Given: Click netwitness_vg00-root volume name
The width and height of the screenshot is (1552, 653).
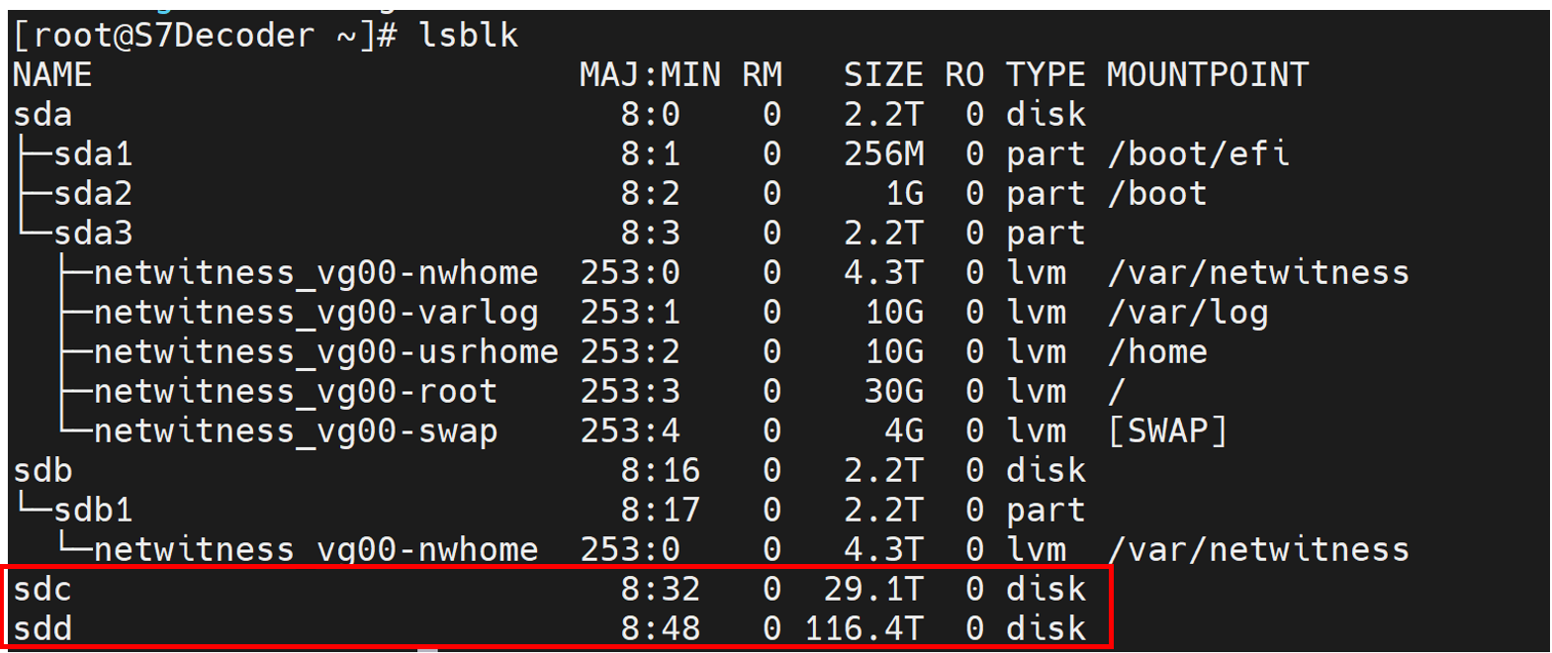Looking at the screenshot, I should [x=295, y=392].
